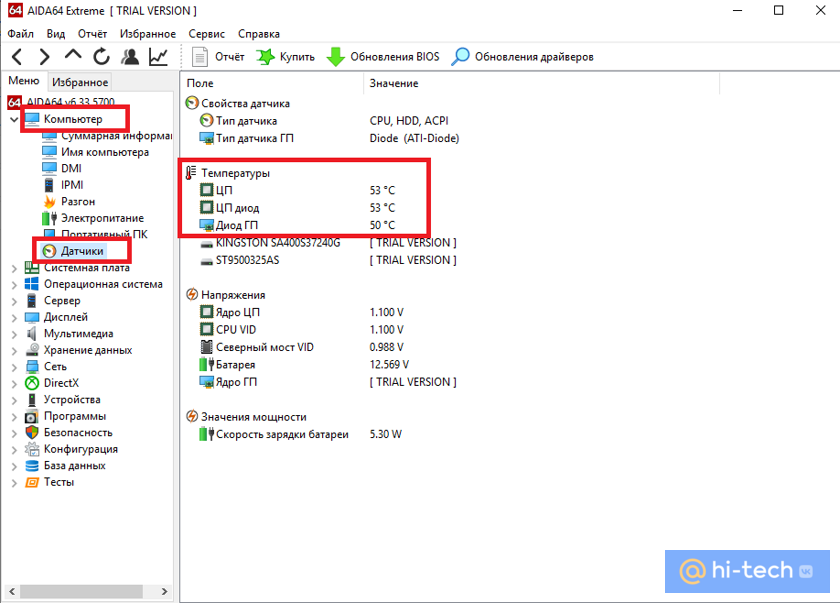Go forward with the right arrow toolbar icon
Image resolution: width=840 pixels, height=603 pixels.
point(44,56)
